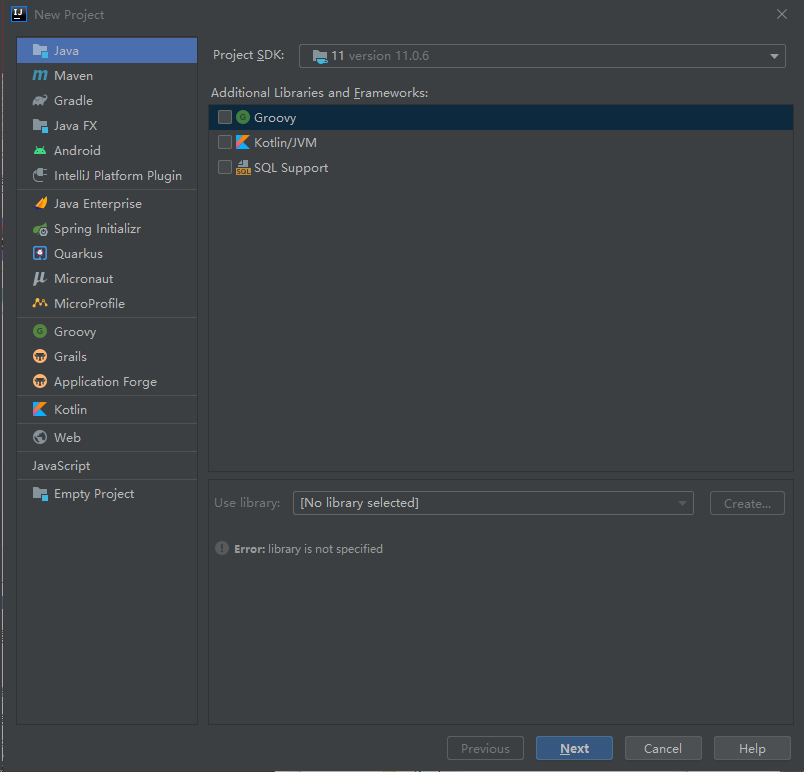Click the Cancel button
The image size is (804, 772).
click(663, 748)
